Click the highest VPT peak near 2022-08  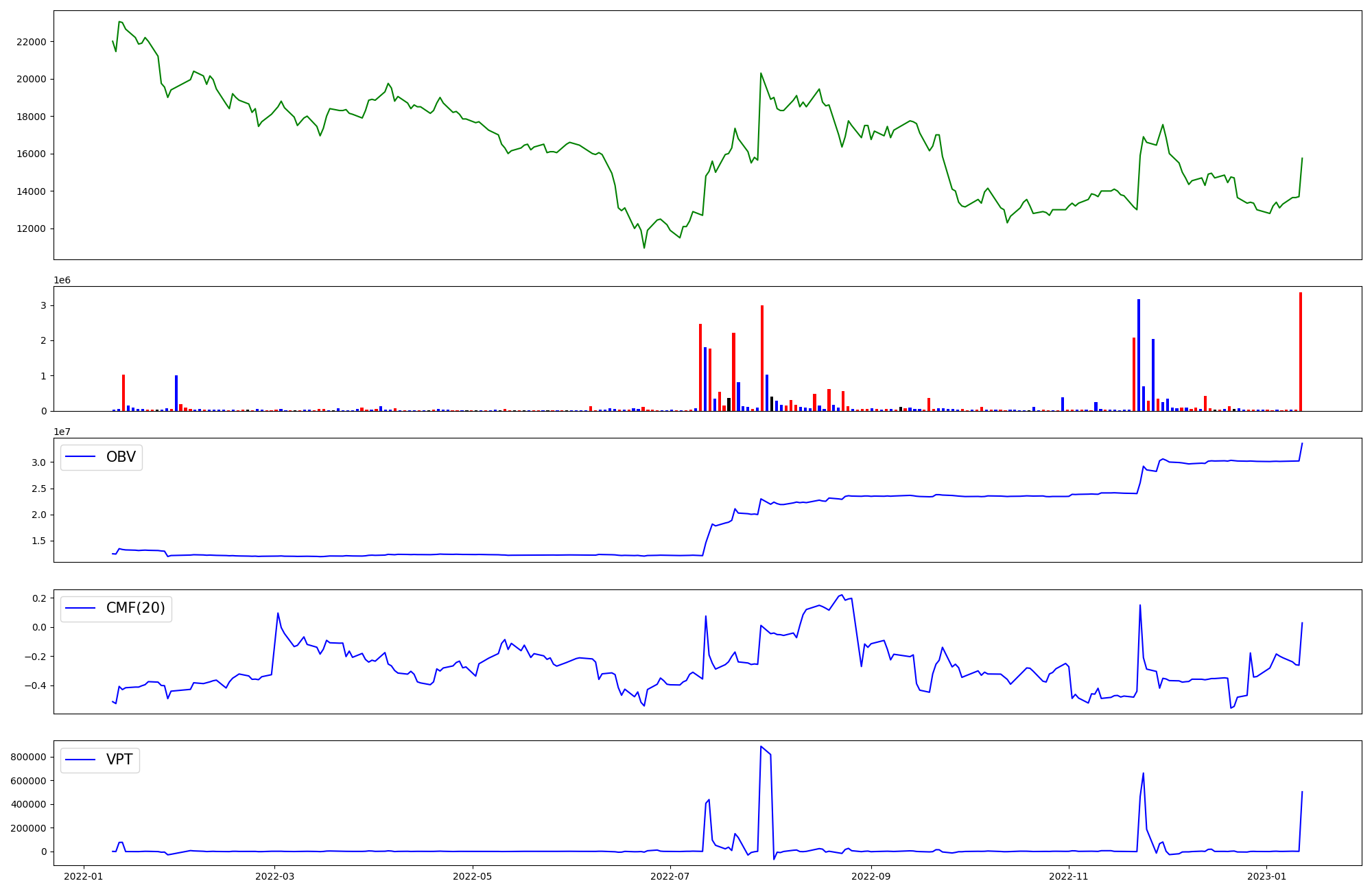coord(761,747)
